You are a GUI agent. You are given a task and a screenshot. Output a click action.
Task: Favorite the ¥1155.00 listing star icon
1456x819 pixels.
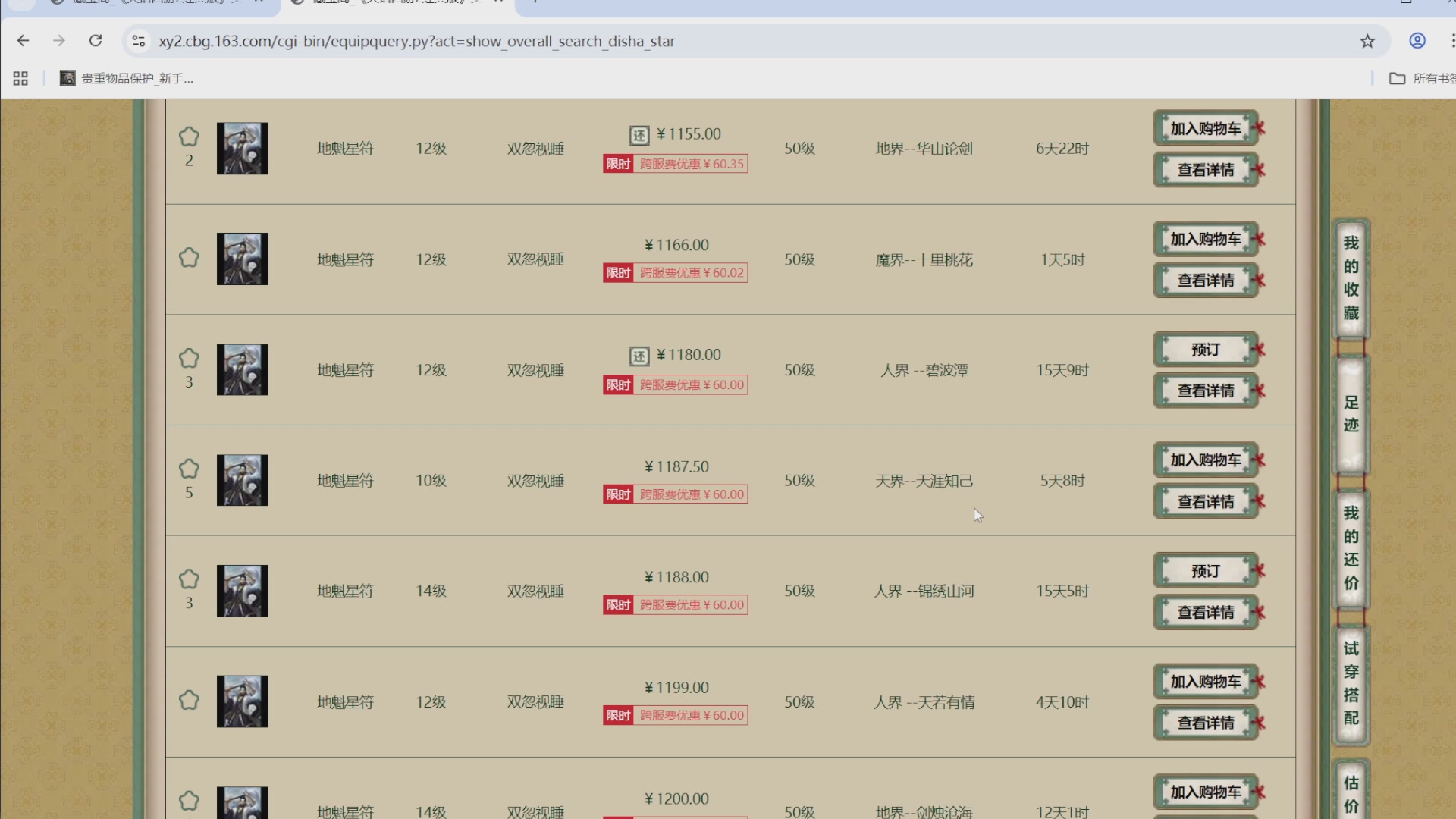[189, 136]
